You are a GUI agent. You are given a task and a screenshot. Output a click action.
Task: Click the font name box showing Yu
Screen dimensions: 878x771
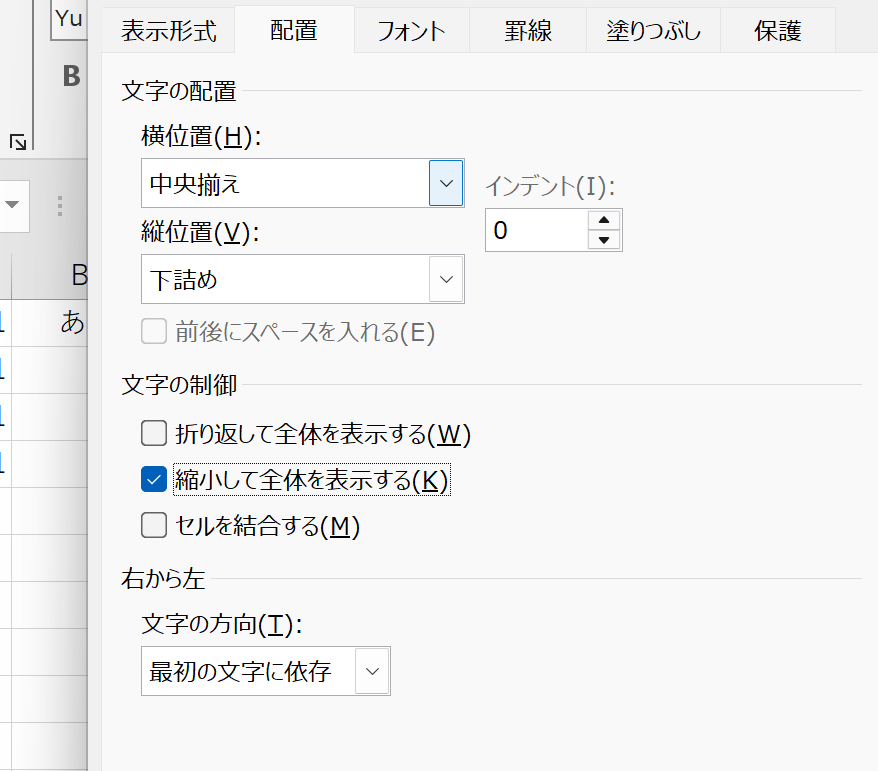click(x=69, y=19)
